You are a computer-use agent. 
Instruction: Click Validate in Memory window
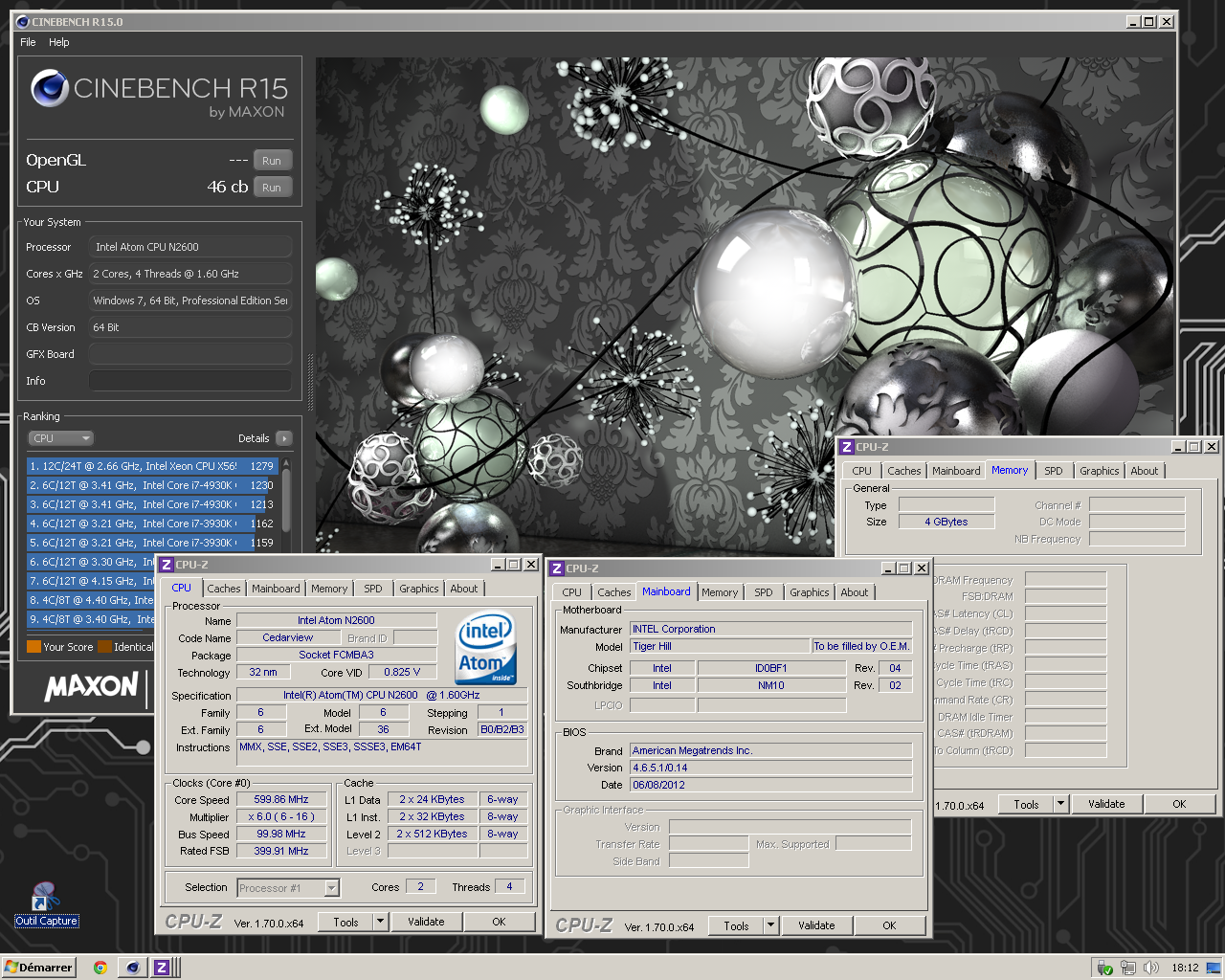click(1106, 804)
